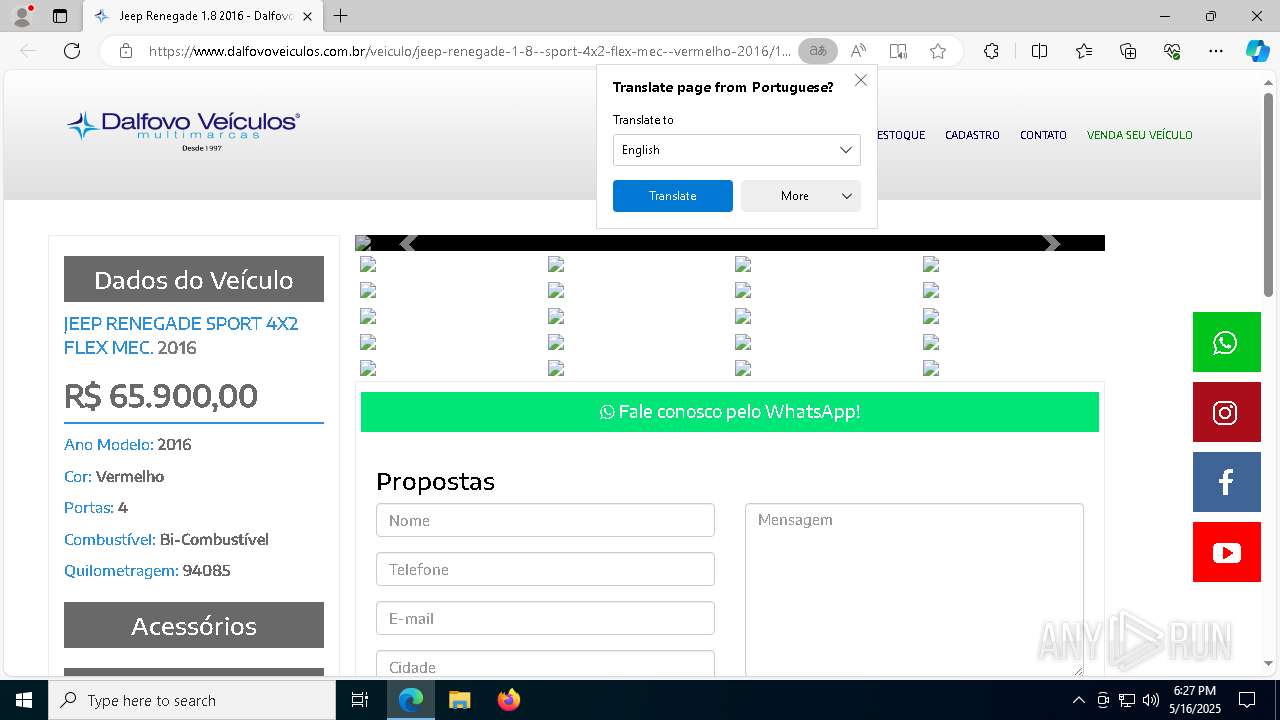The image size is (1280, 720).
Task: Add this page to favorites
Action: coord(938,51)
